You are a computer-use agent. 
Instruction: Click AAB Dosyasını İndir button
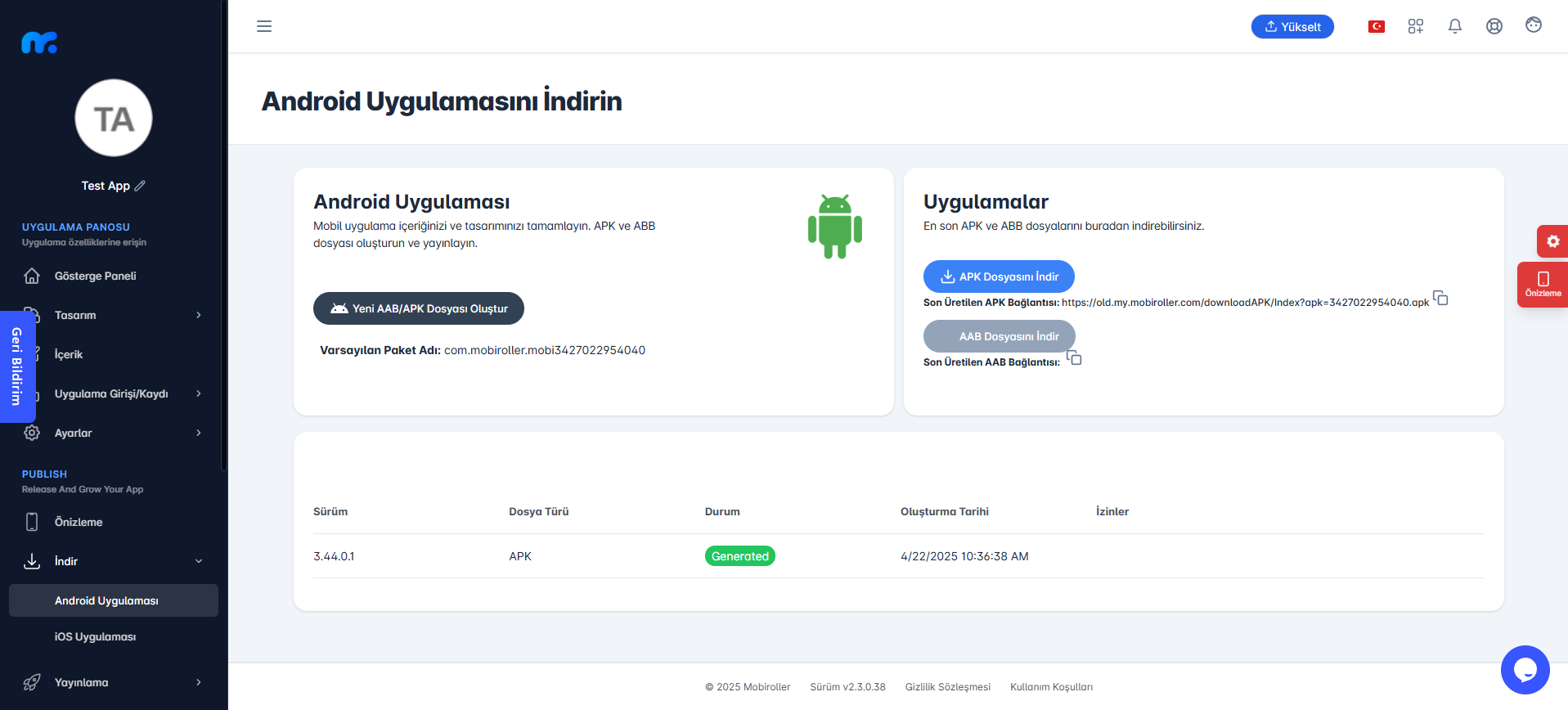click(999, 336)
